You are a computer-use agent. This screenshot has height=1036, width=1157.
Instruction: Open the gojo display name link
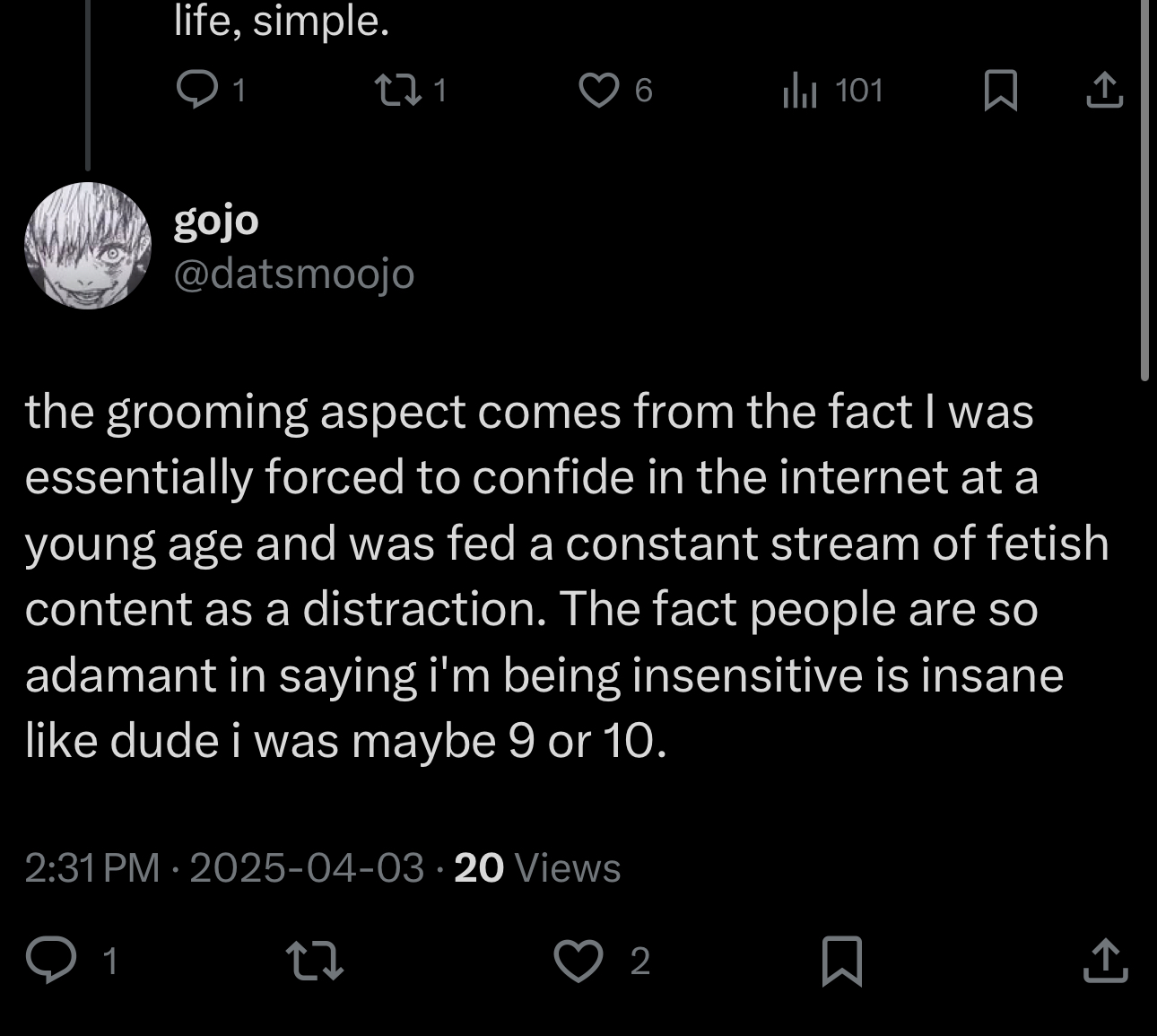point(216,221)
